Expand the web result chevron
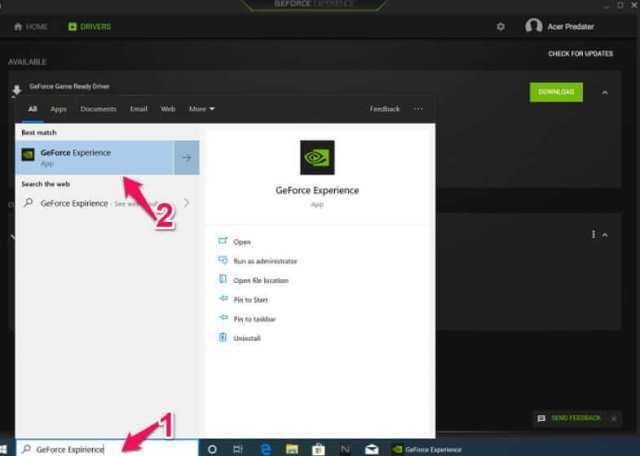 (x=187, y=203)
